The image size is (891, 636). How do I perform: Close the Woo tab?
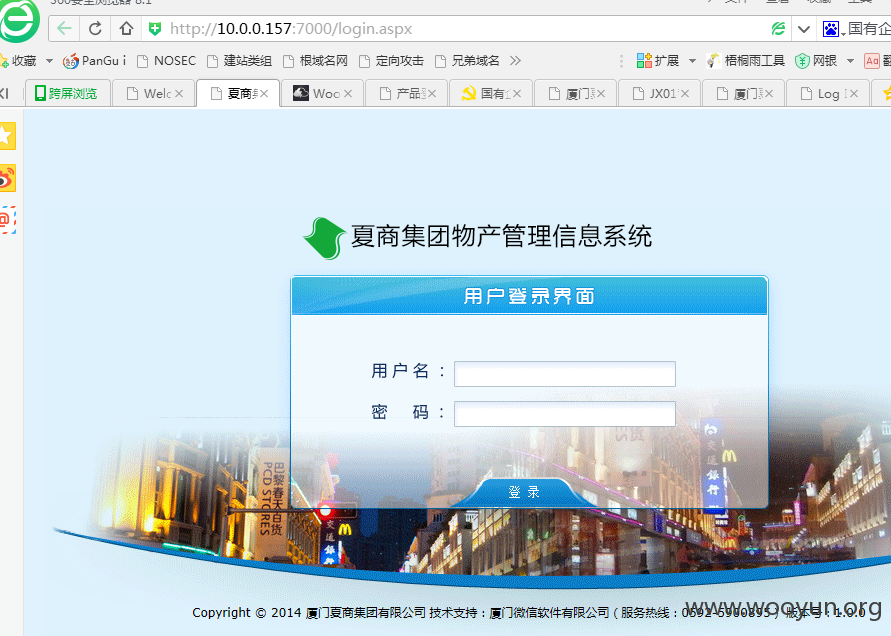click(348, 94)
